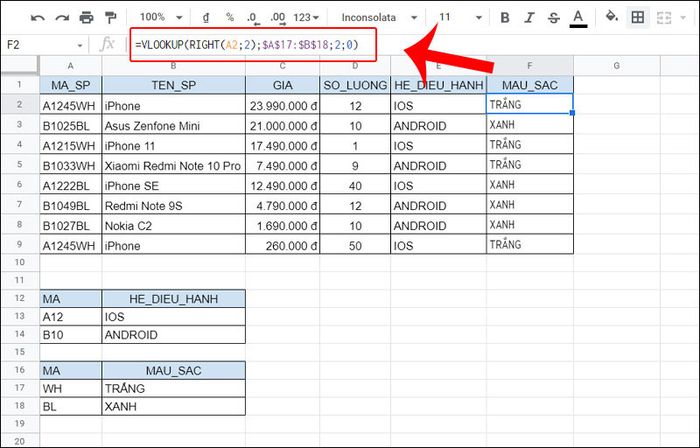Click the iPhone SE cell

173,186
